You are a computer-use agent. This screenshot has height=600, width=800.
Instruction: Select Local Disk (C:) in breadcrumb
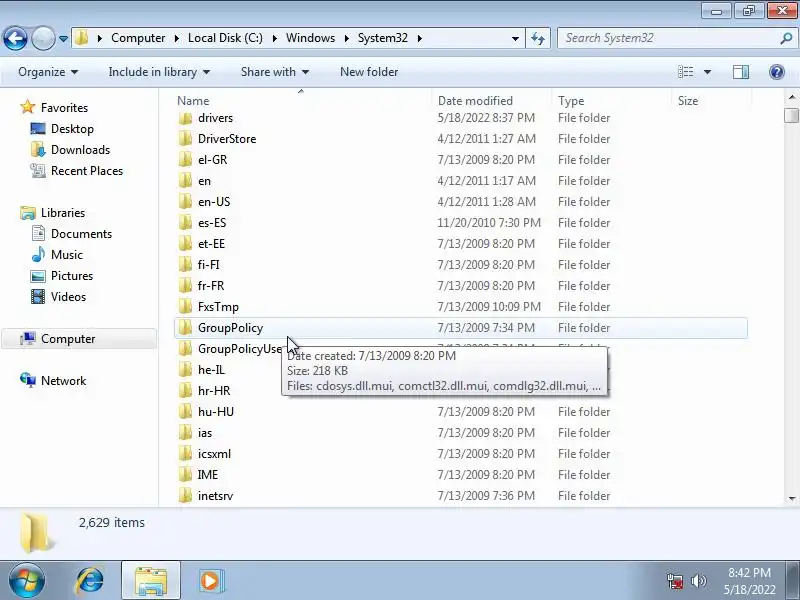[225, 38]
